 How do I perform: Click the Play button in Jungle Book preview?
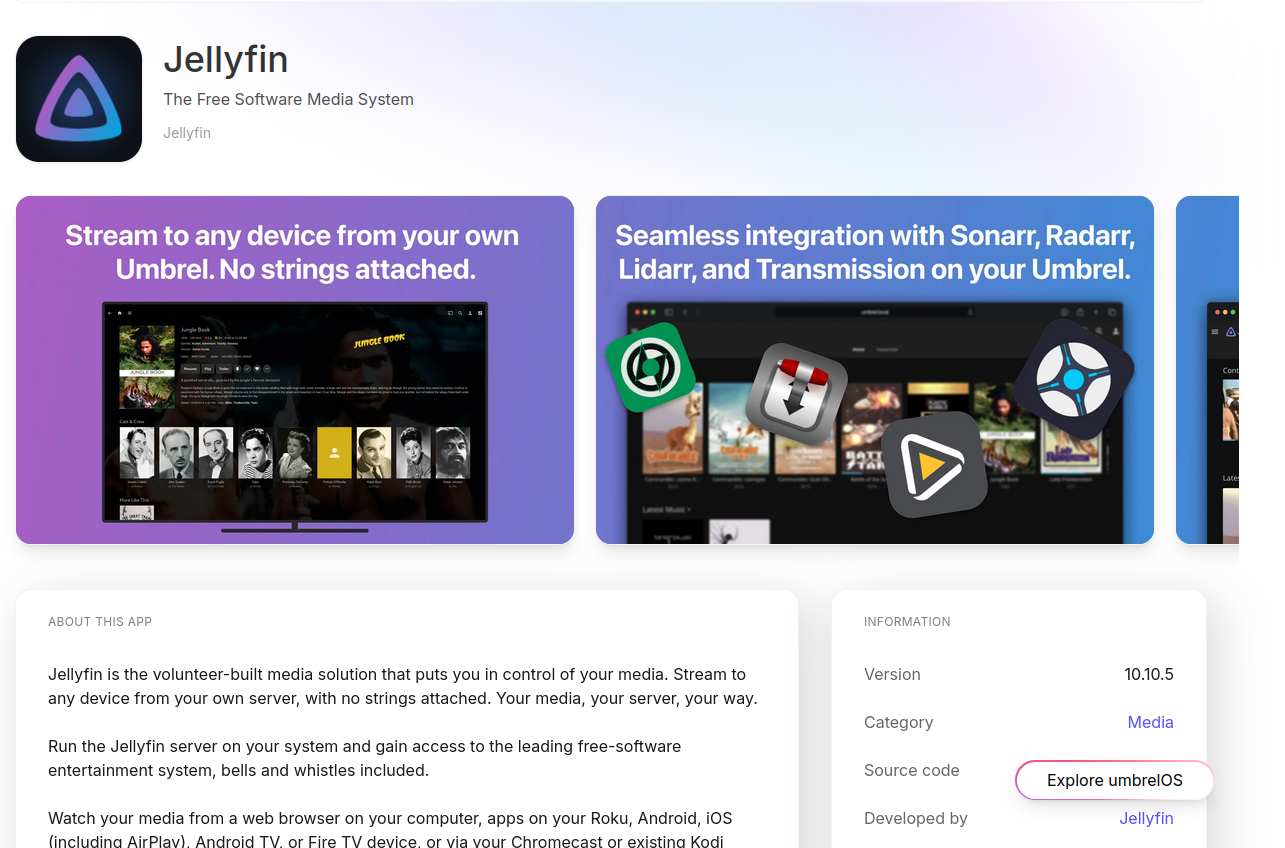pos(208,368)
